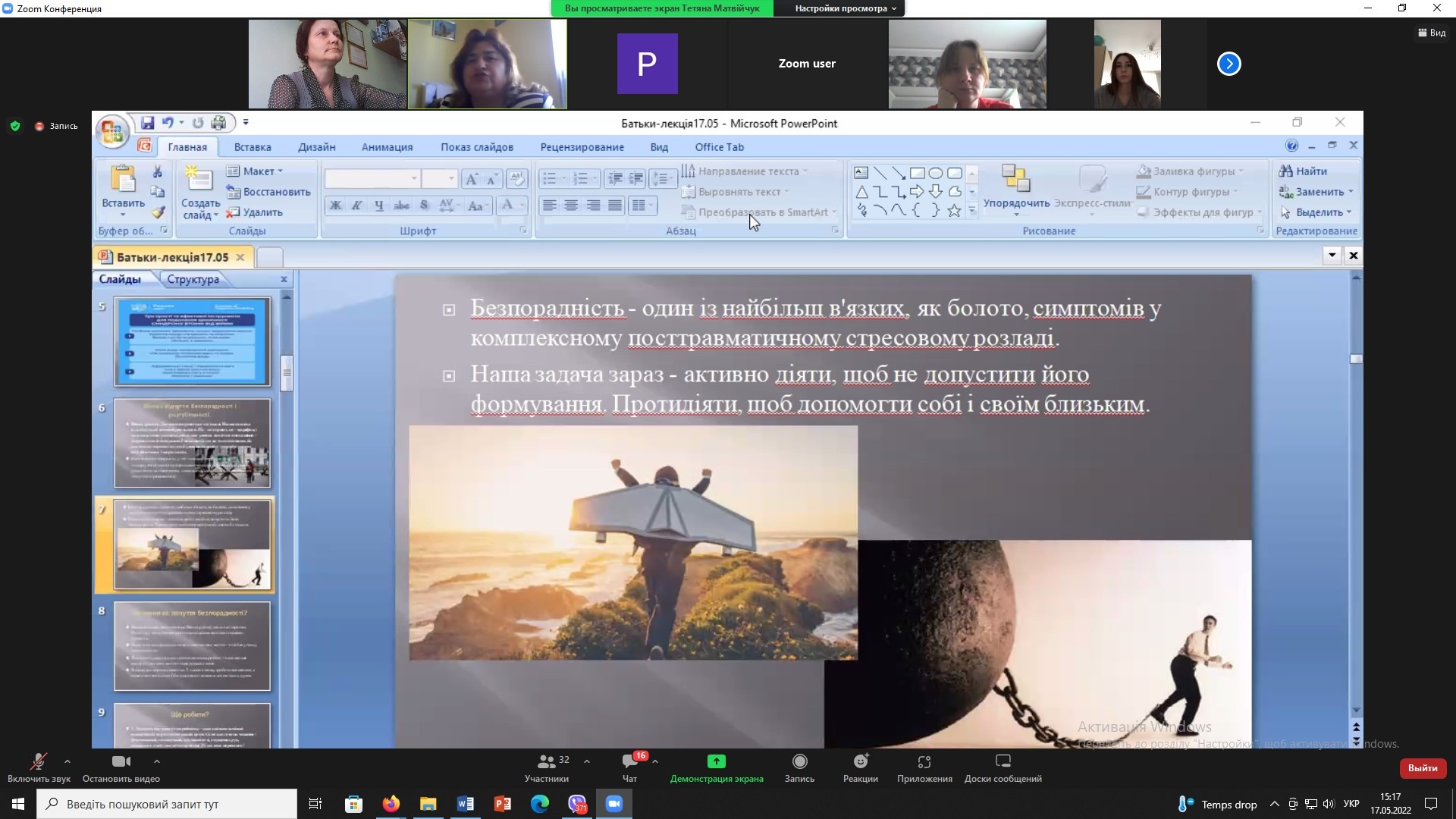Expand video options arrow next to camera

tap(156, 761)
